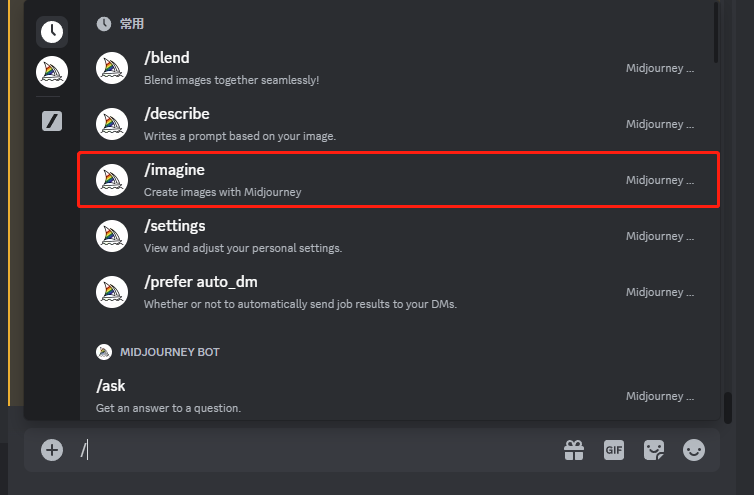Viewport: 754px width, 495px height.
Task: Choose the /imagine command
Action: pyautogui.click(x=399, y=180)
